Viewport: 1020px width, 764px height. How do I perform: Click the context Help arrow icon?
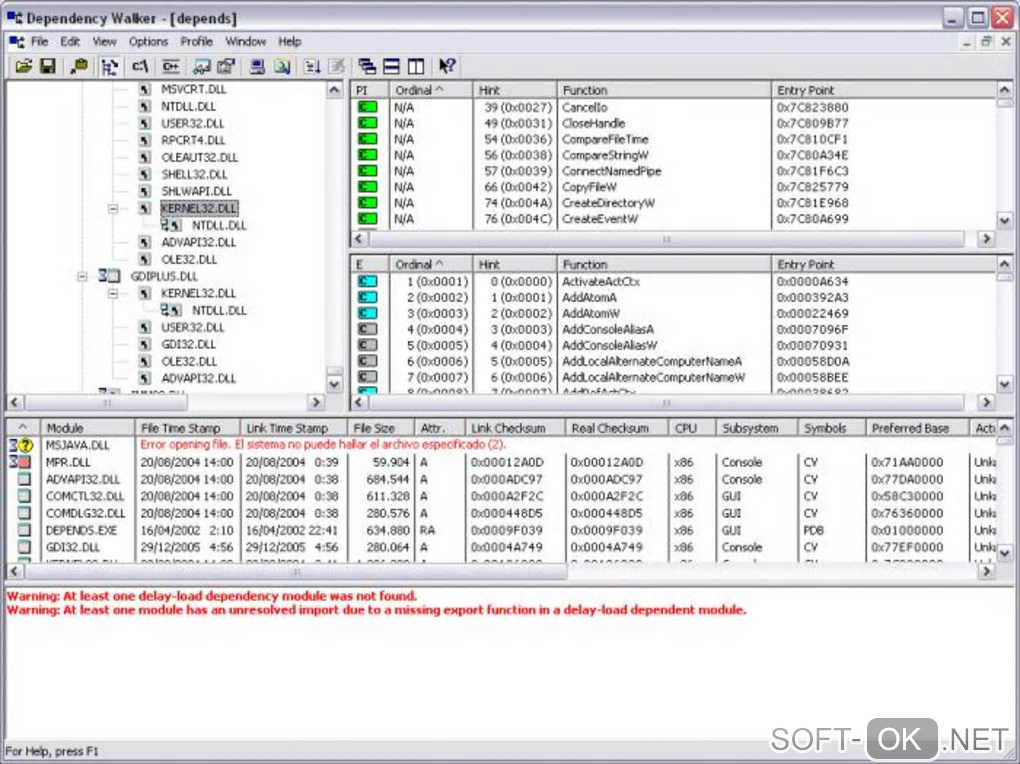[x=447, y=66]
